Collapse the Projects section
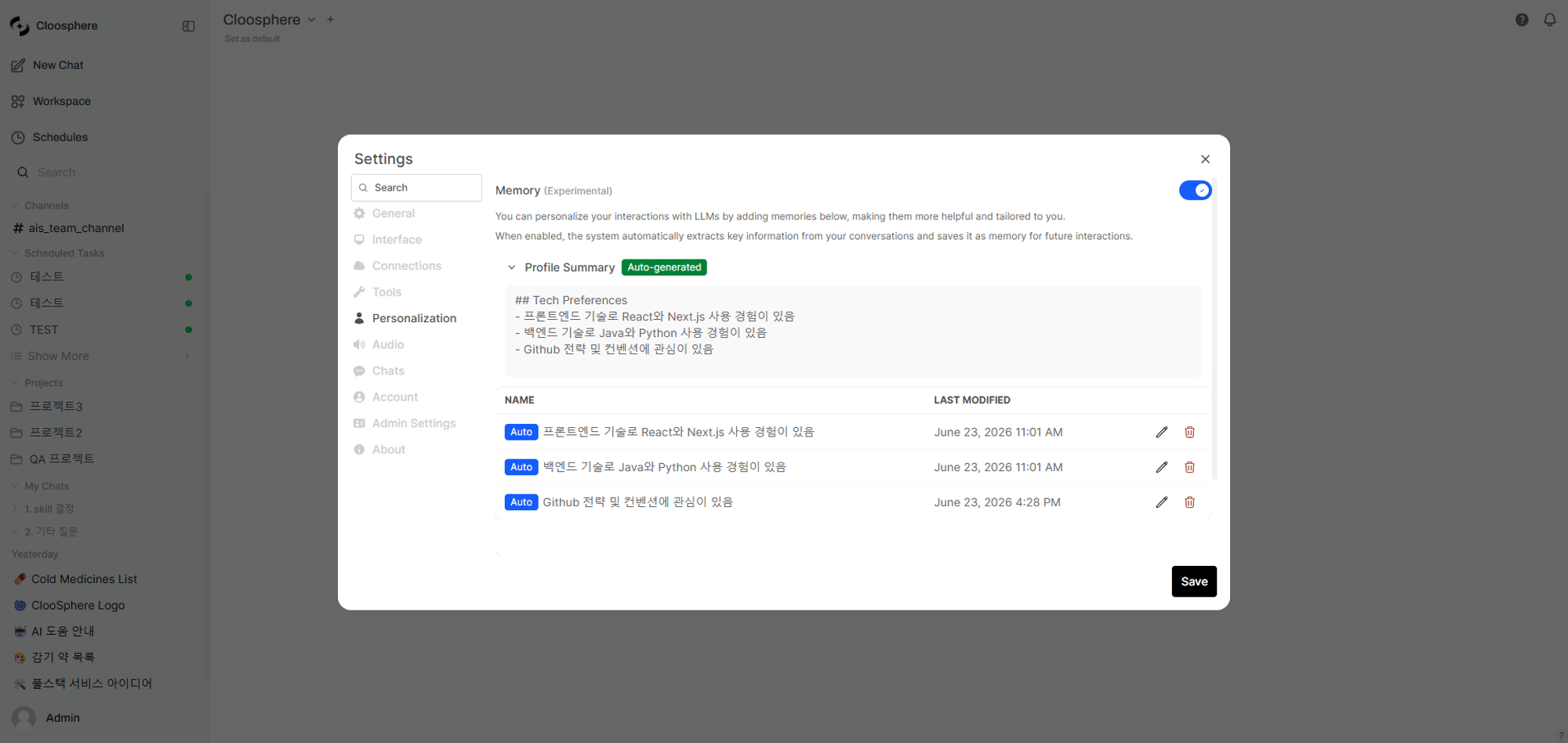The image size is (1568, 743). click(x=37, y=382)
